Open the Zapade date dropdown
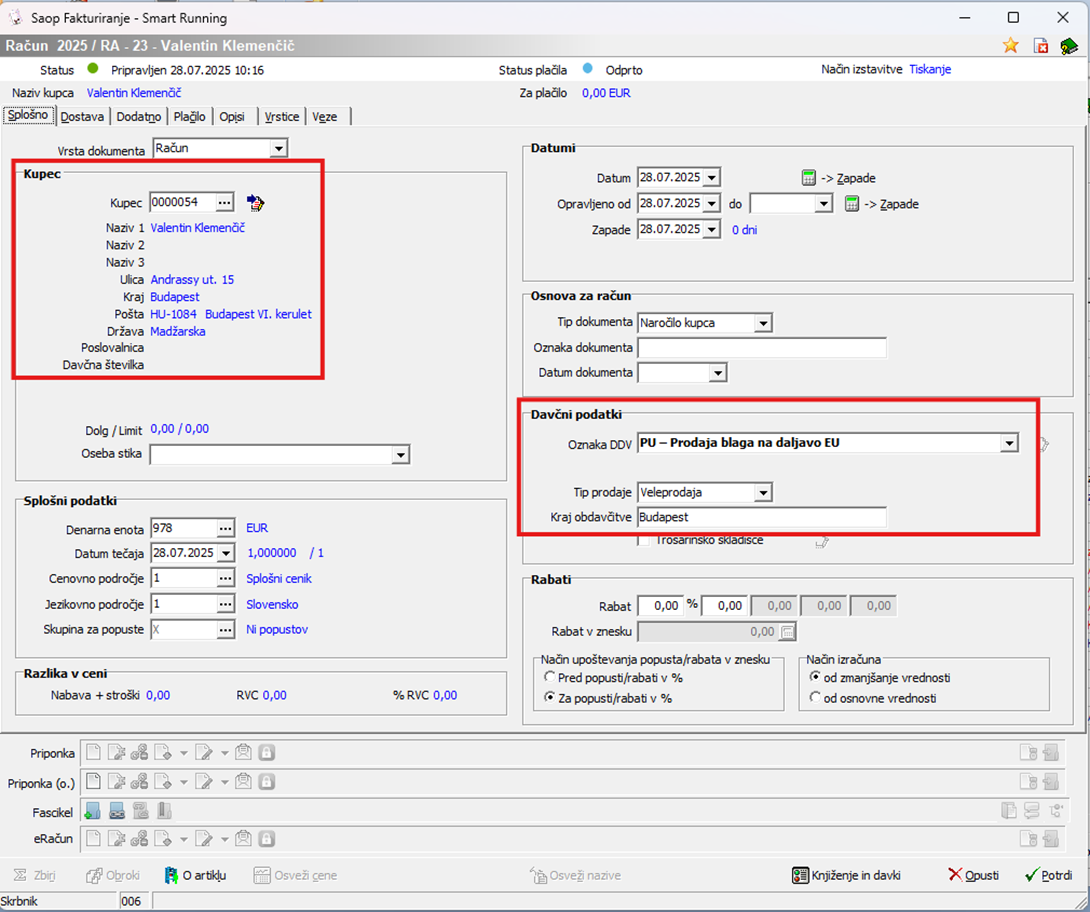 (x=712, y=229)
